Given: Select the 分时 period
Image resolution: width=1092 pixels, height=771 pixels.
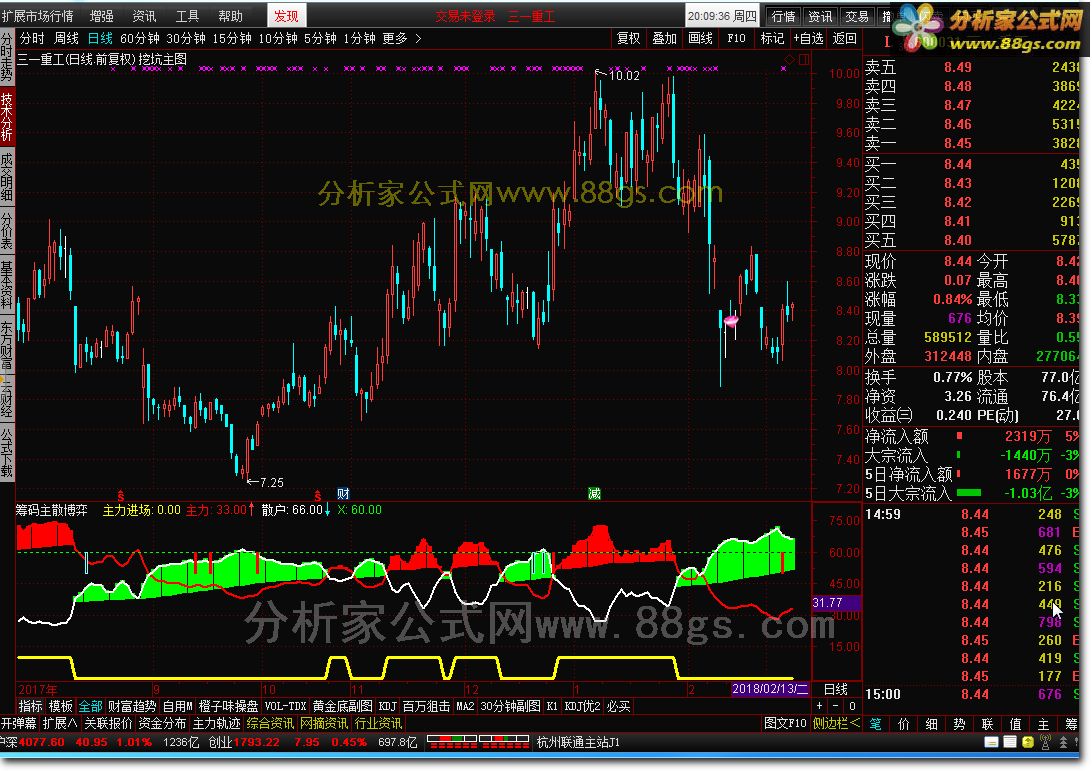Looking at the screenshot, I should click(x=32, y=38).
